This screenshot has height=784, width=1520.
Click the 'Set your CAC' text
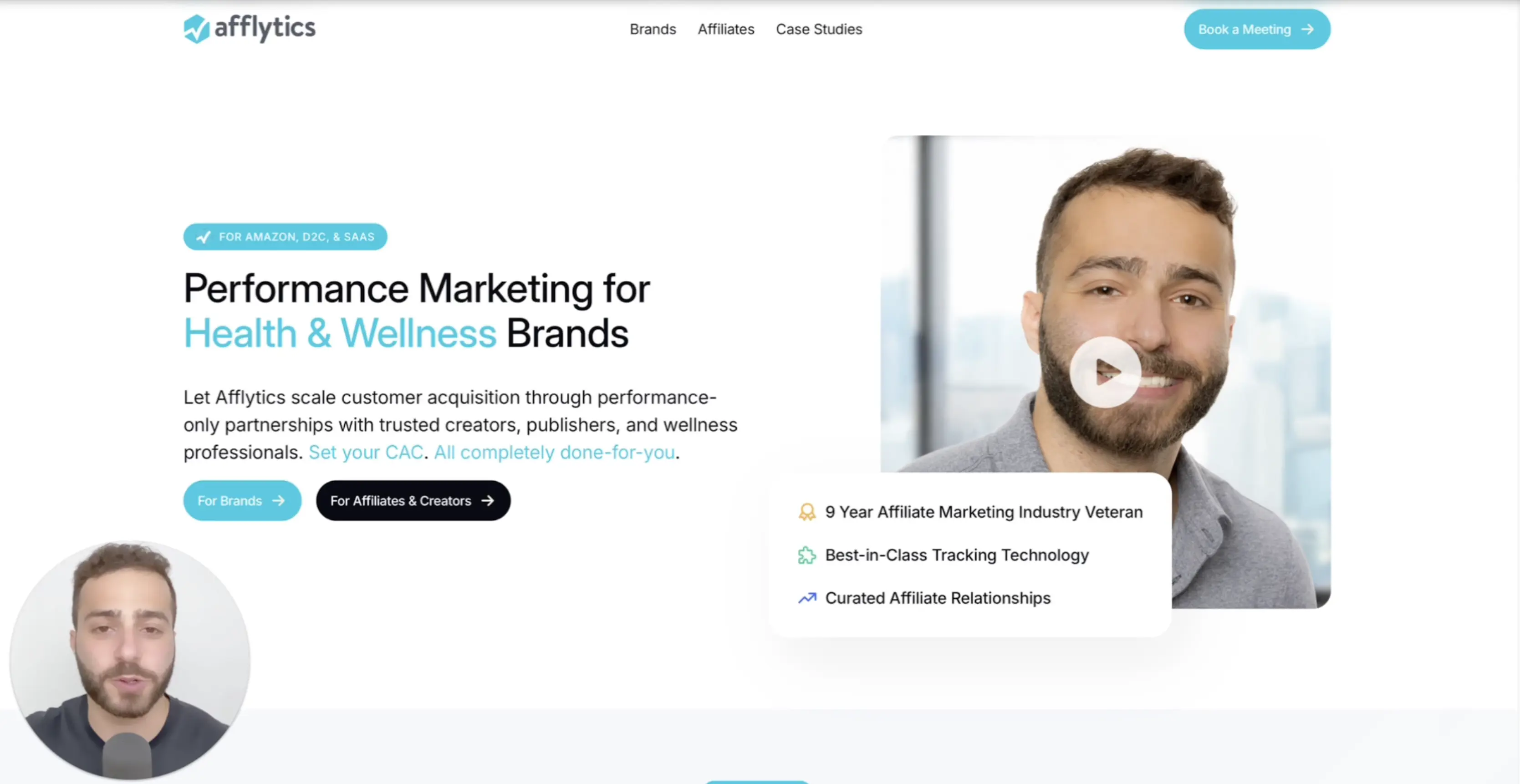pyautogui.click(x=366, y=453)
